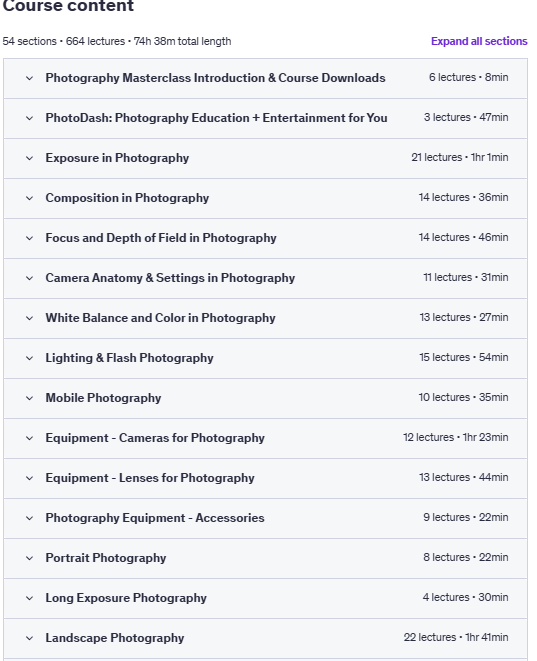The height and width of the screenshot is (661, 537).
Task: Click the Mobile Photography section title
Action: click(x=103, y=398)
